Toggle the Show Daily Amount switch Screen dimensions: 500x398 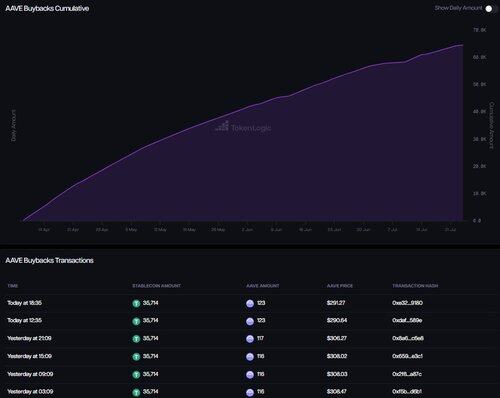click(490, 9)
